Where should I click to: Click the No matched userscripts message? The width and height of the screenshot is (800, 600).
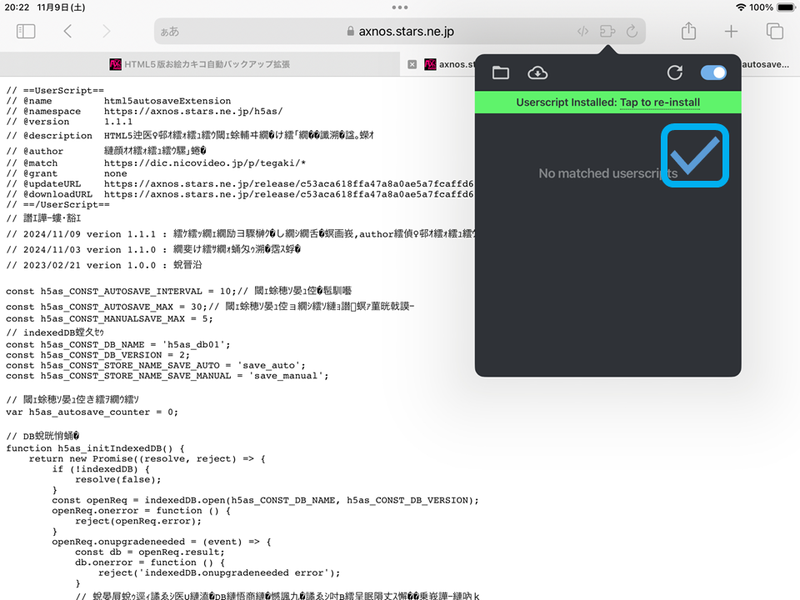point(608,173)
